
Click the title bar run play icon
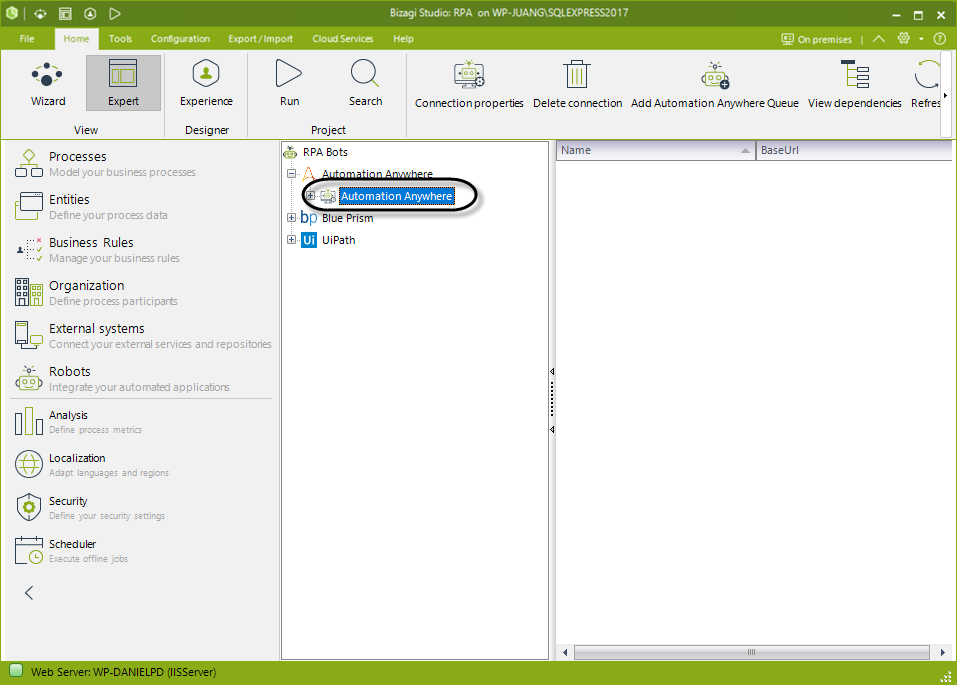(x=115, y=13)
